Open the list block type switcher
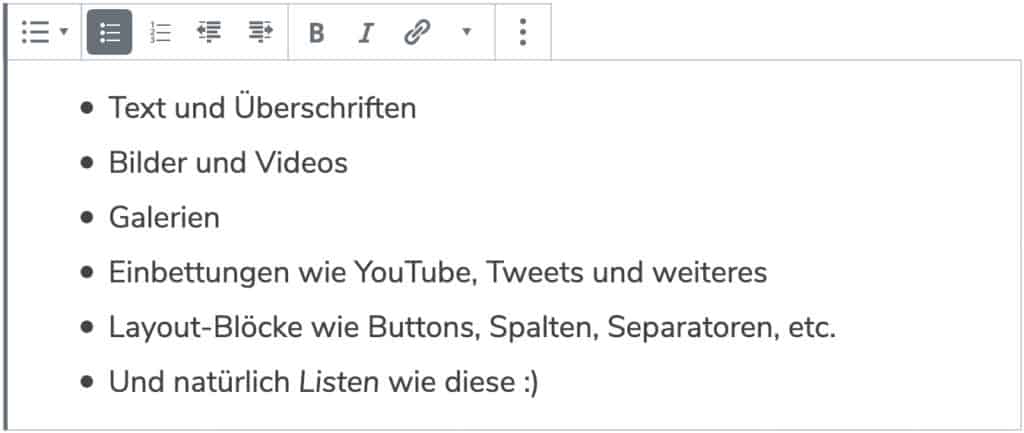Image resolution: width=1024 pixels, height=433 pixels. point(44,32)
